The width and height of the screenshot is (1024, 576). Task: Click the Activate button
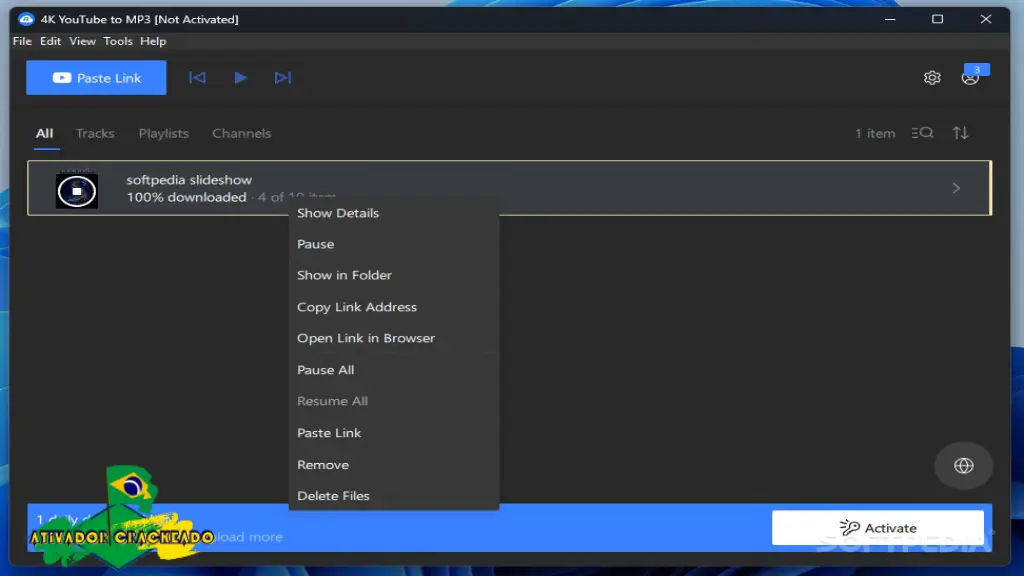point(878,528)
